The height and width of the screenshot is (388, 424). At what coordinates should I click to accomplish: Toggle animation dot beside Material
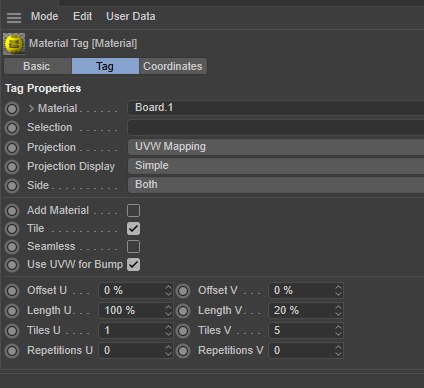click(12, 109)
